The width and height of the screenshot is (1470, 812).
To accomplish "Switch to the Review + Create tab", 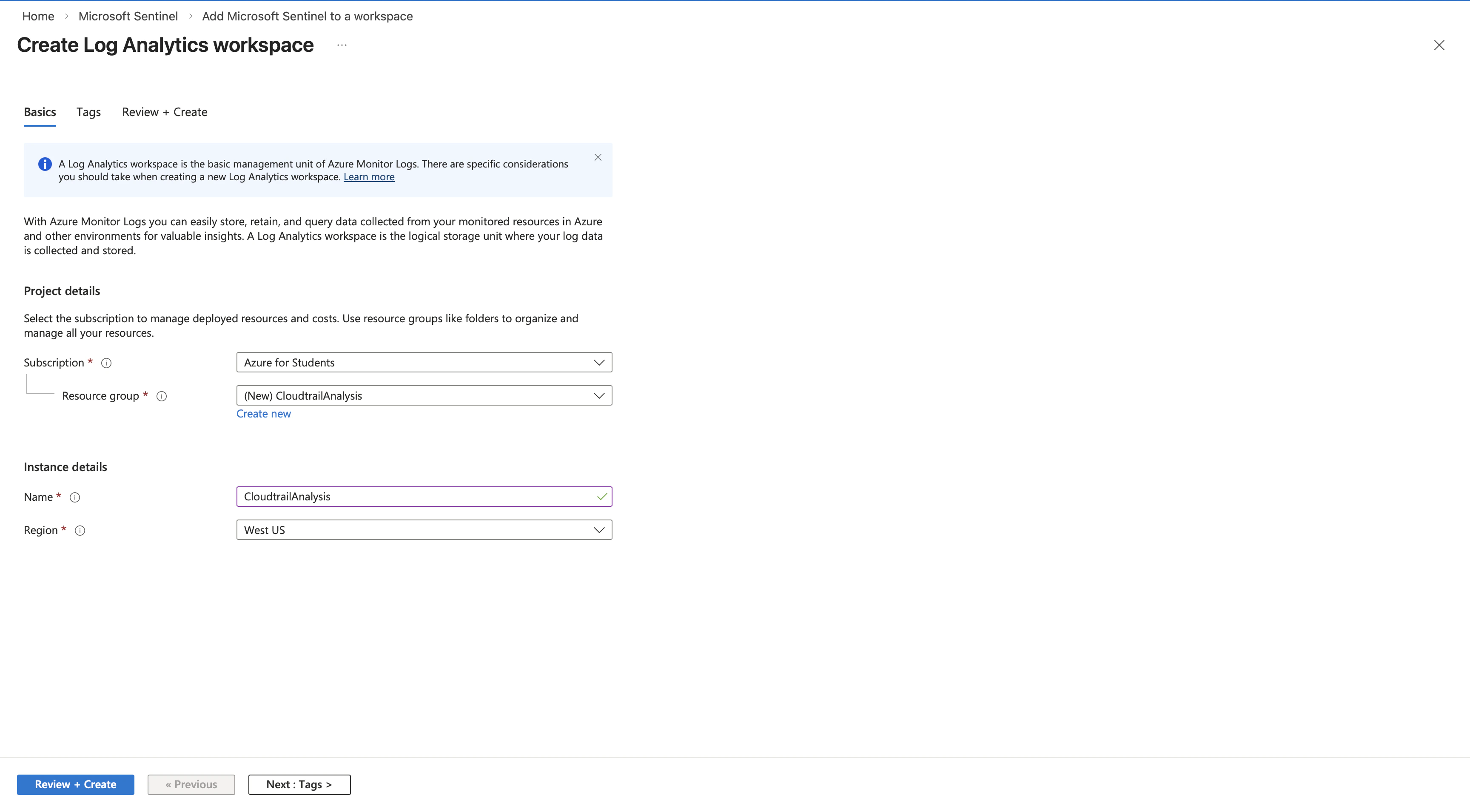I will point(164,112).
